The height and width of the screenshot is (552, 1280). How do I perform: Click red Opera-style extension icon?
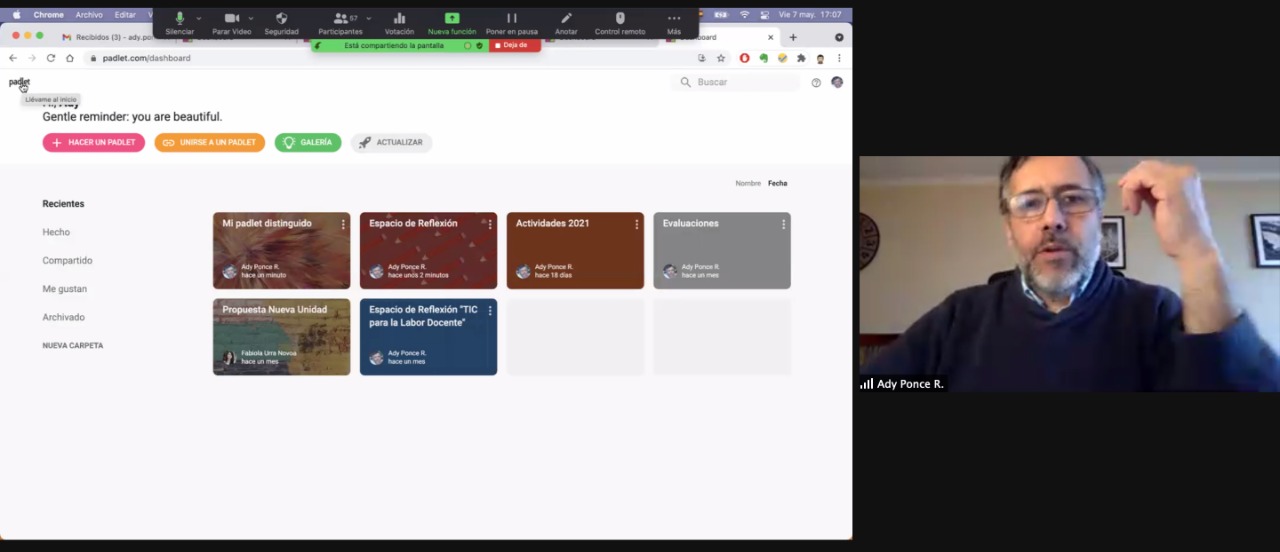click(744, 58)
